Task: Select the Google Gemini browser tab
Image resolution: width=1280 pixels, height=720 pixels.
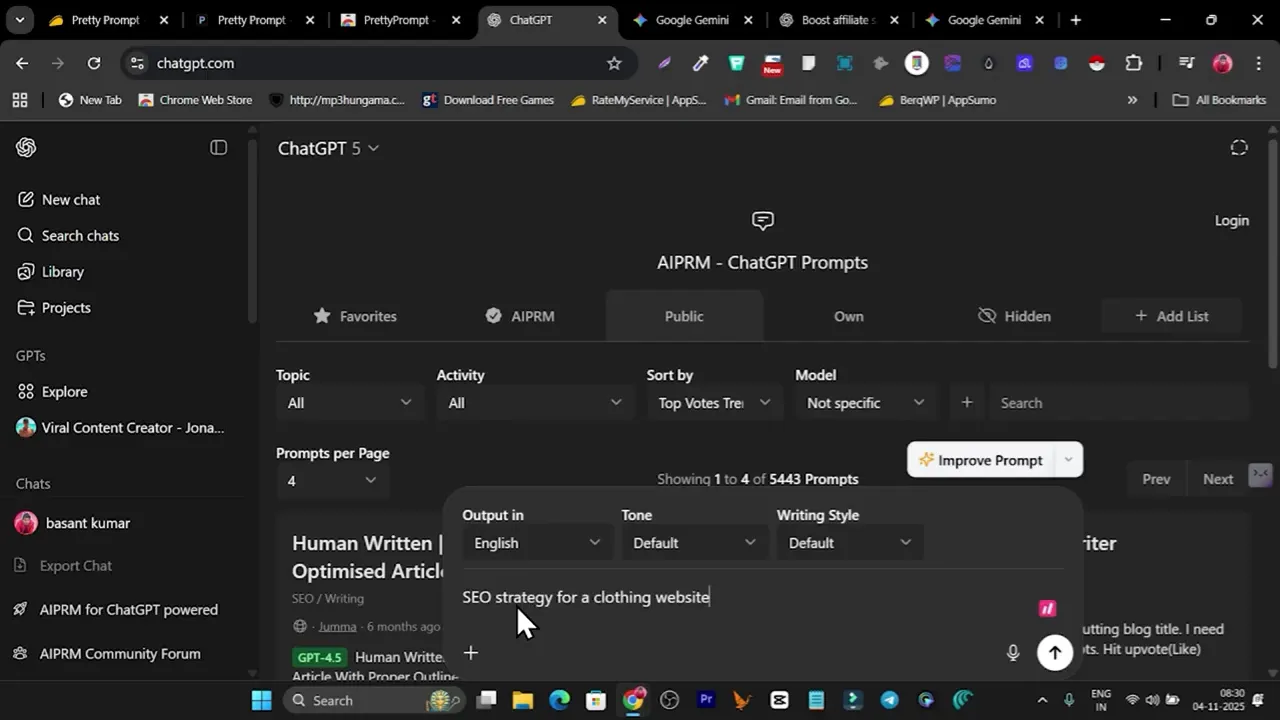Action: pyautogui.click(x=690, y=19)
